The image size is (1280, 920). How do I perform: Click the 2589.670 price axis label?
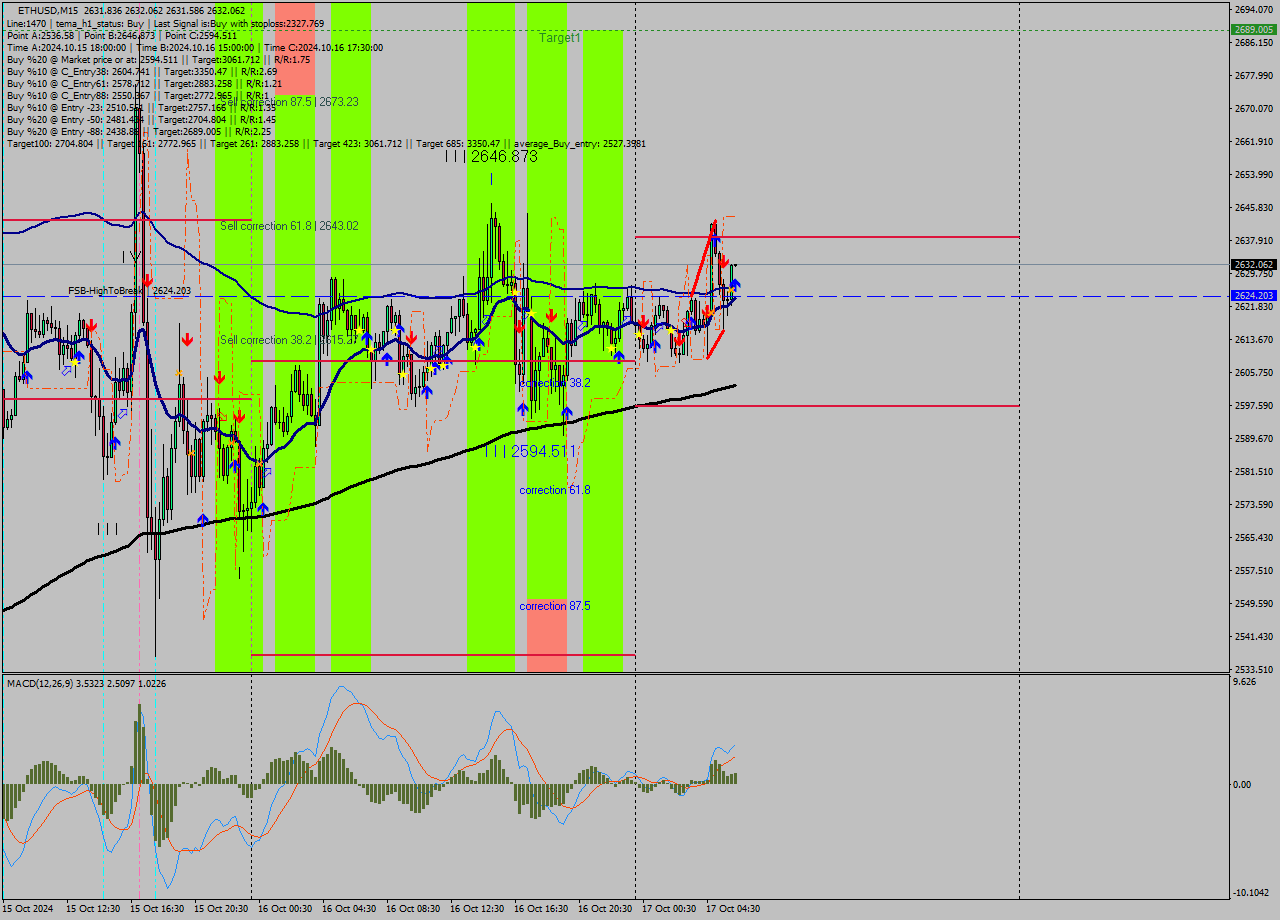point(1253,438)
